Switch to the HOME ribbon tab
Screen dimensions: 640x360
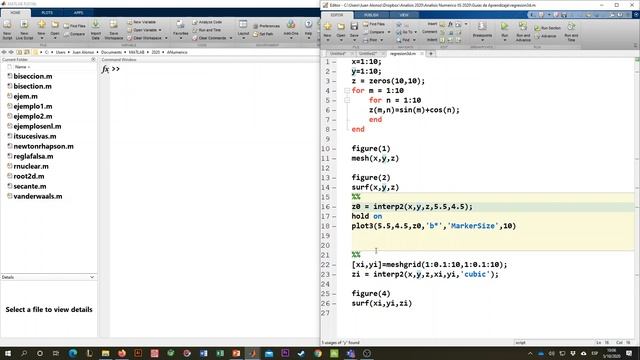click(15, 13)
